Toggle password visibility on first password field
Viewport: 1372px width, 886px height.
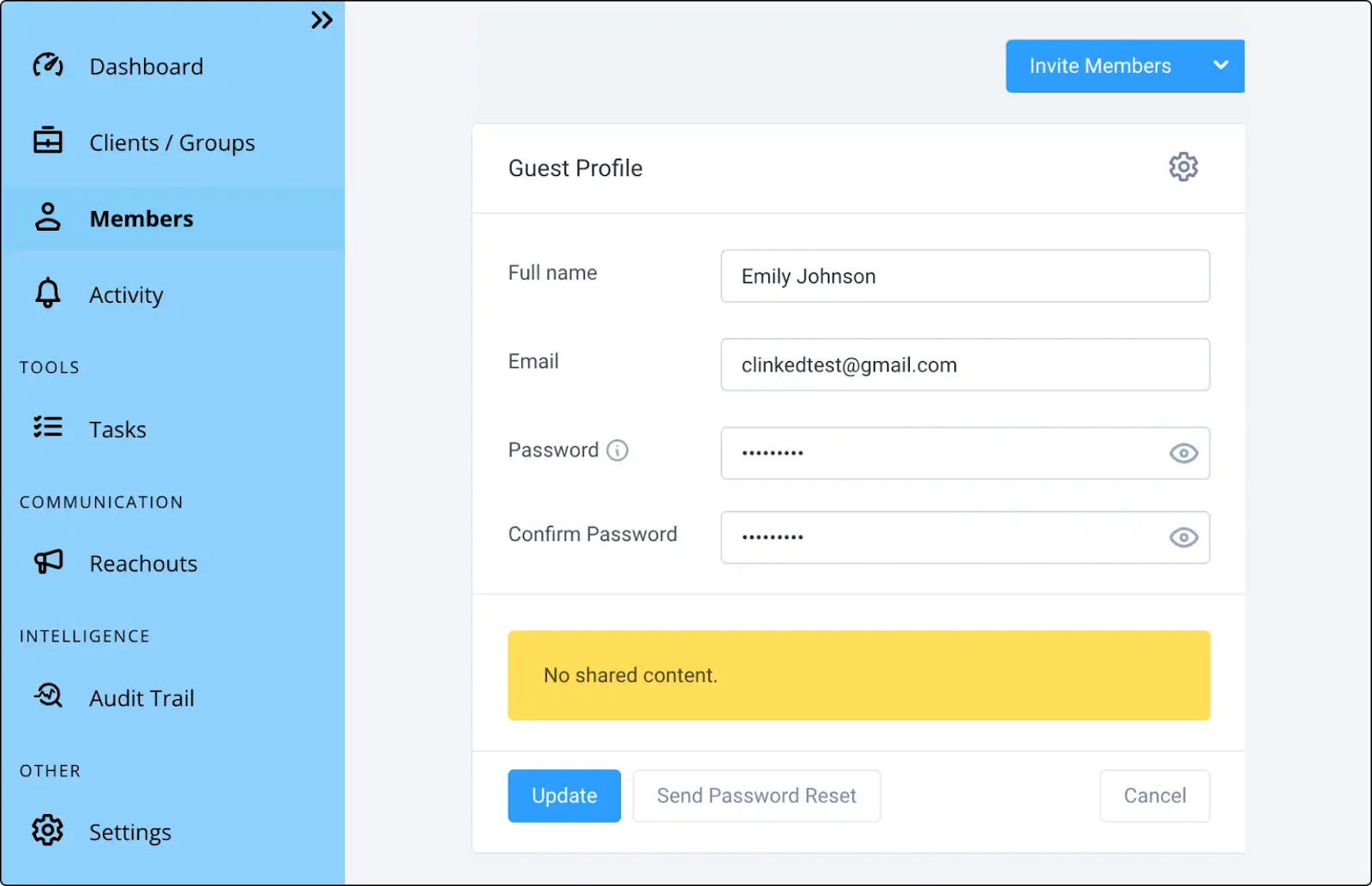click(x=1183, y=454)
